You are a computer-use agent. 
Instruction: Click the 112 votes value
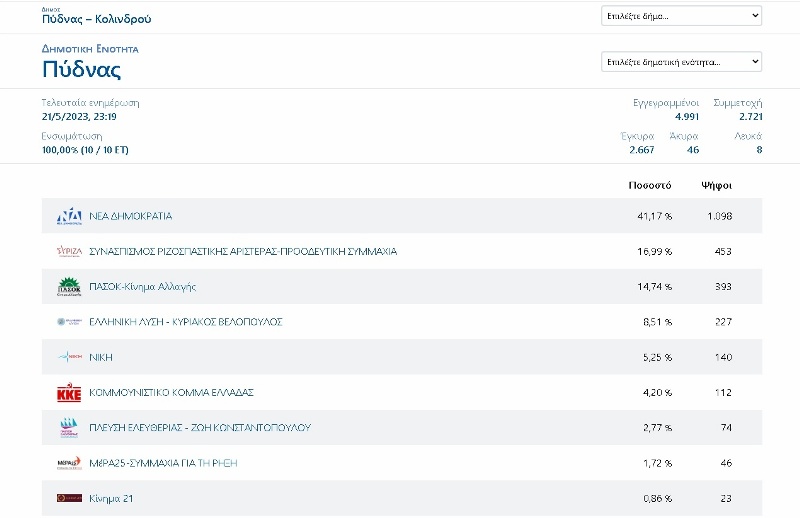[x=723, y=392]
